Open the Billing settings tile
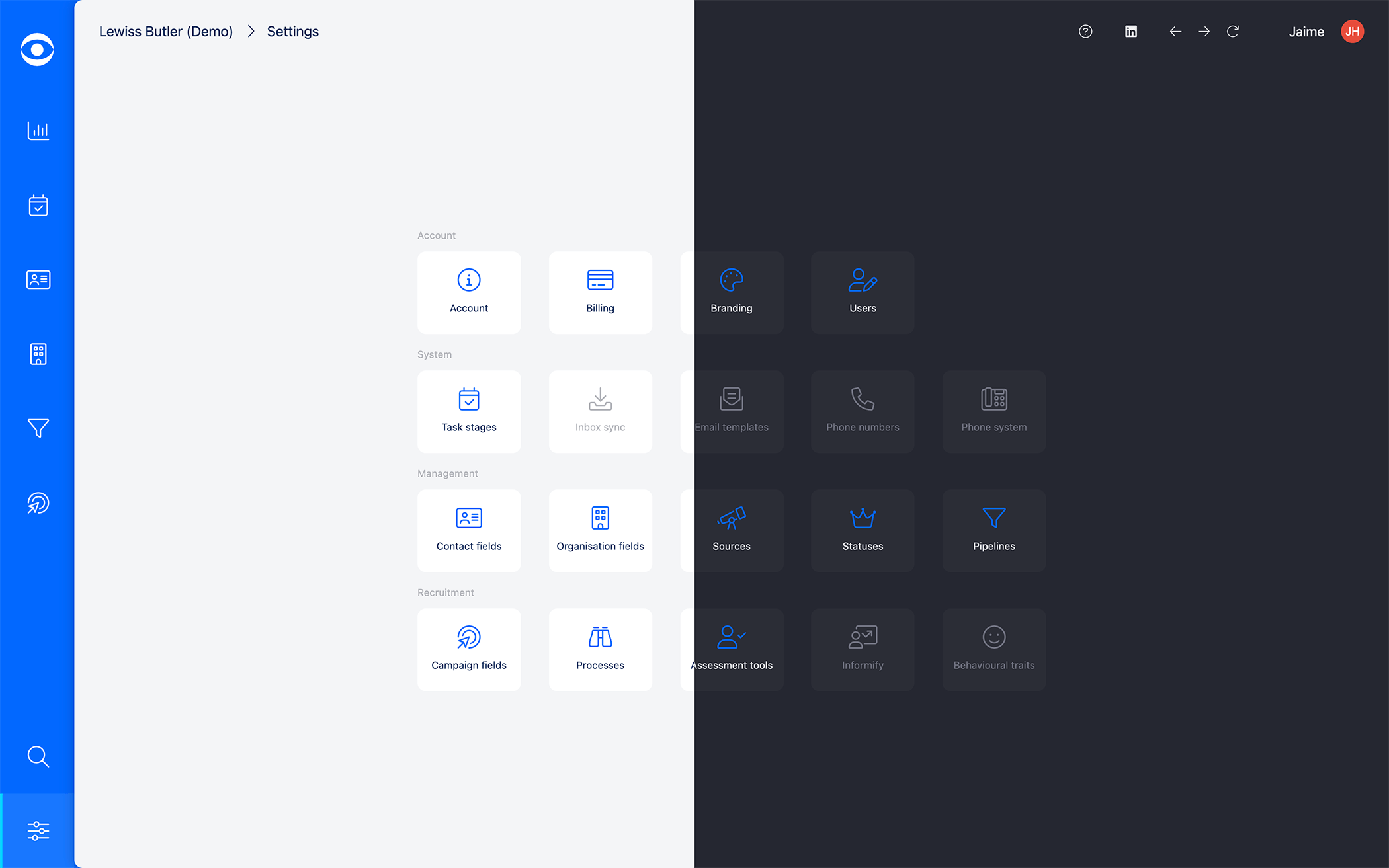1389x868 pixels. click(x=600, y=292)
